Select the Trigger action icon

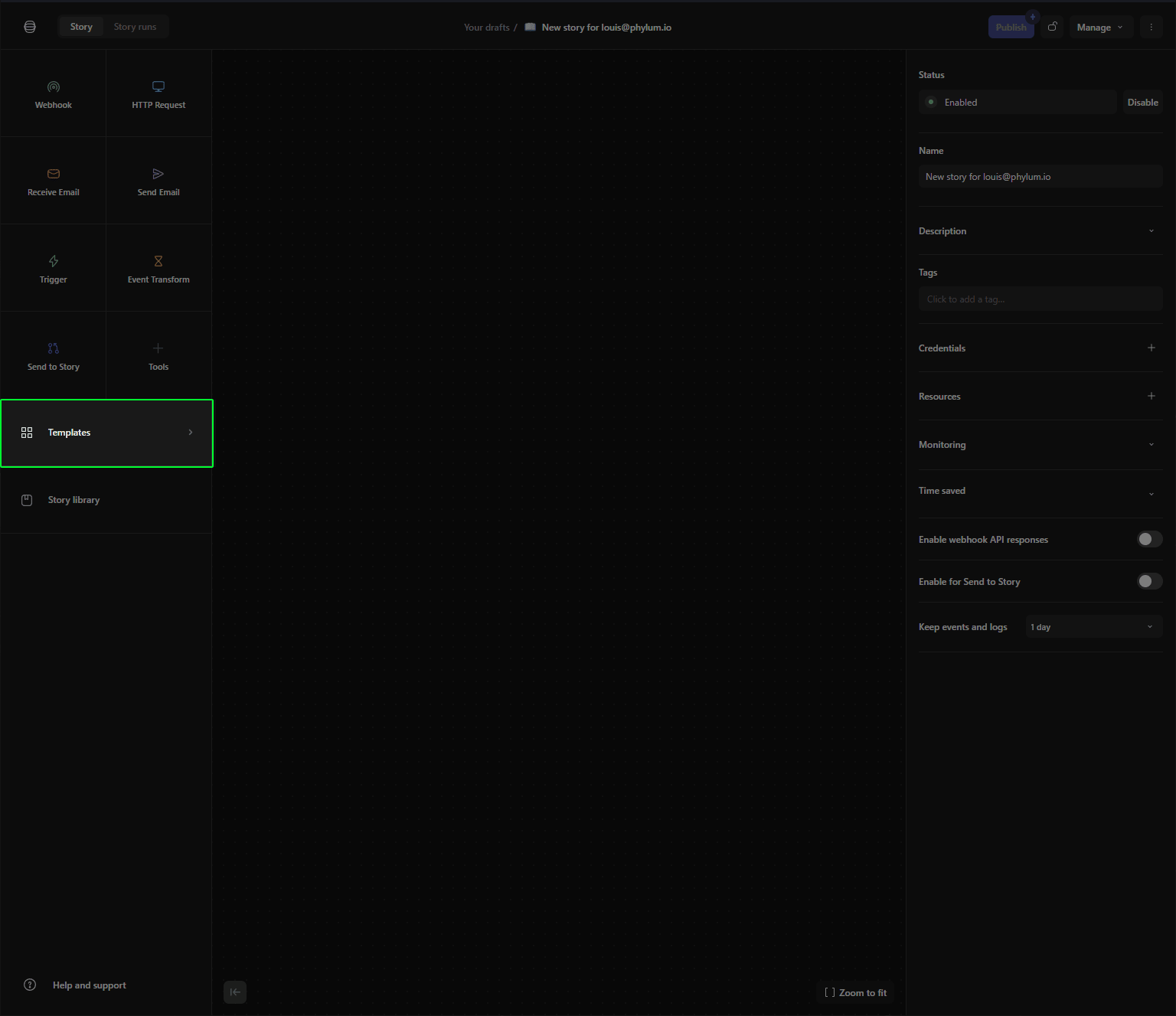[x=54, y=262]
